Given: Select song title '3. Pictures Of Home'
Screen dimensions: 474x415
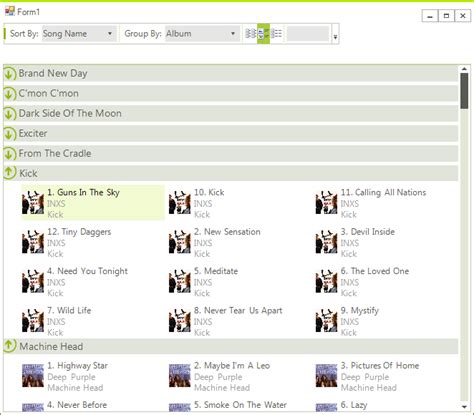Looking at the screenshot, I should tap(380, 366).
